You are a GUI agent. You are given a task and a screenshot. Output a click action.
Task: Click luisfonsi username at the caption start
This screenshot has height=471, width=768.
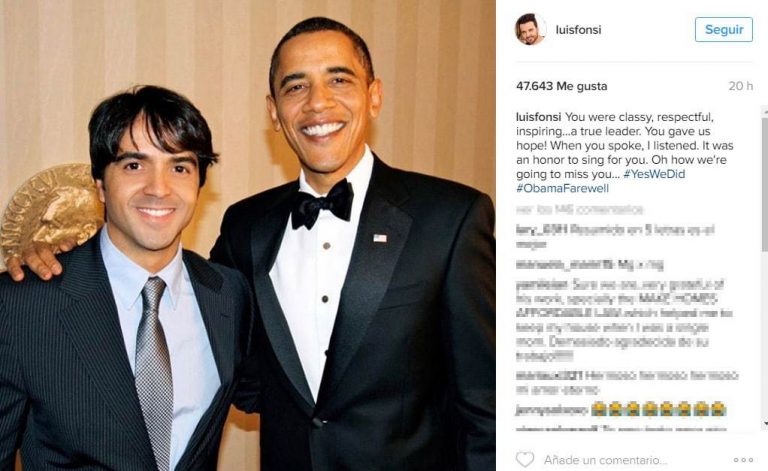click(538, 117)
